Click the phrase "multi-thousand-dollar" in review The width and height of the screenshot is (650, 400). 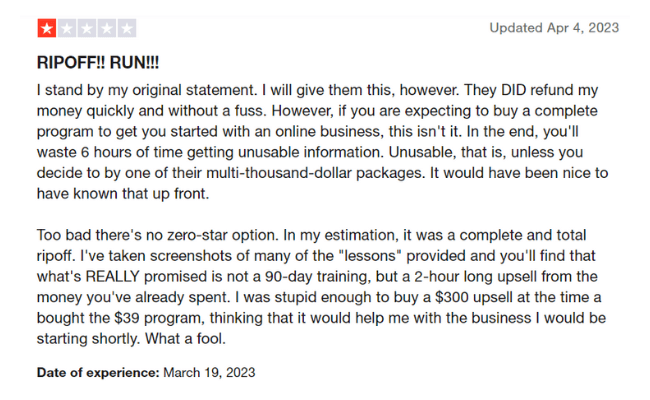coord(279,173)
